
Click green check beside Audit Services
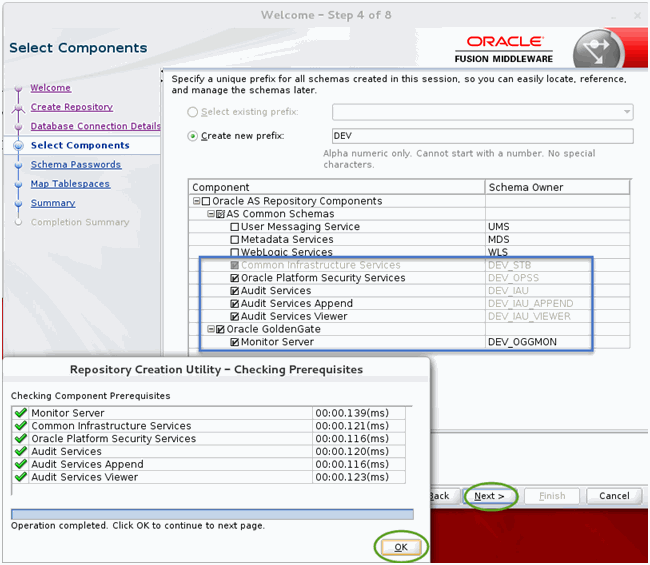click(20, 452)
